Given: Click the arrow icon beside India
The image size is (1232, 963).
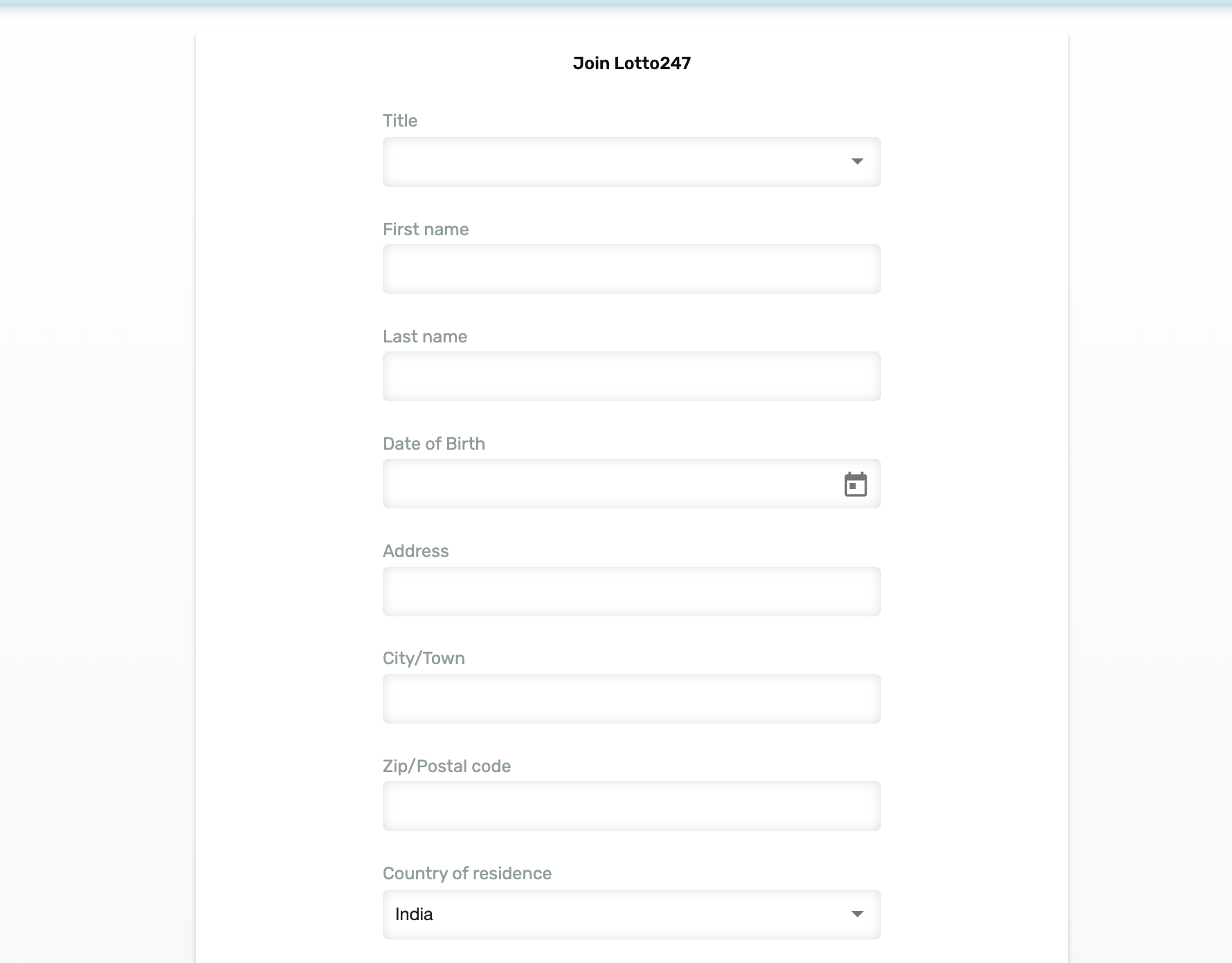Looking at the screenshot, I should [857, 915].
